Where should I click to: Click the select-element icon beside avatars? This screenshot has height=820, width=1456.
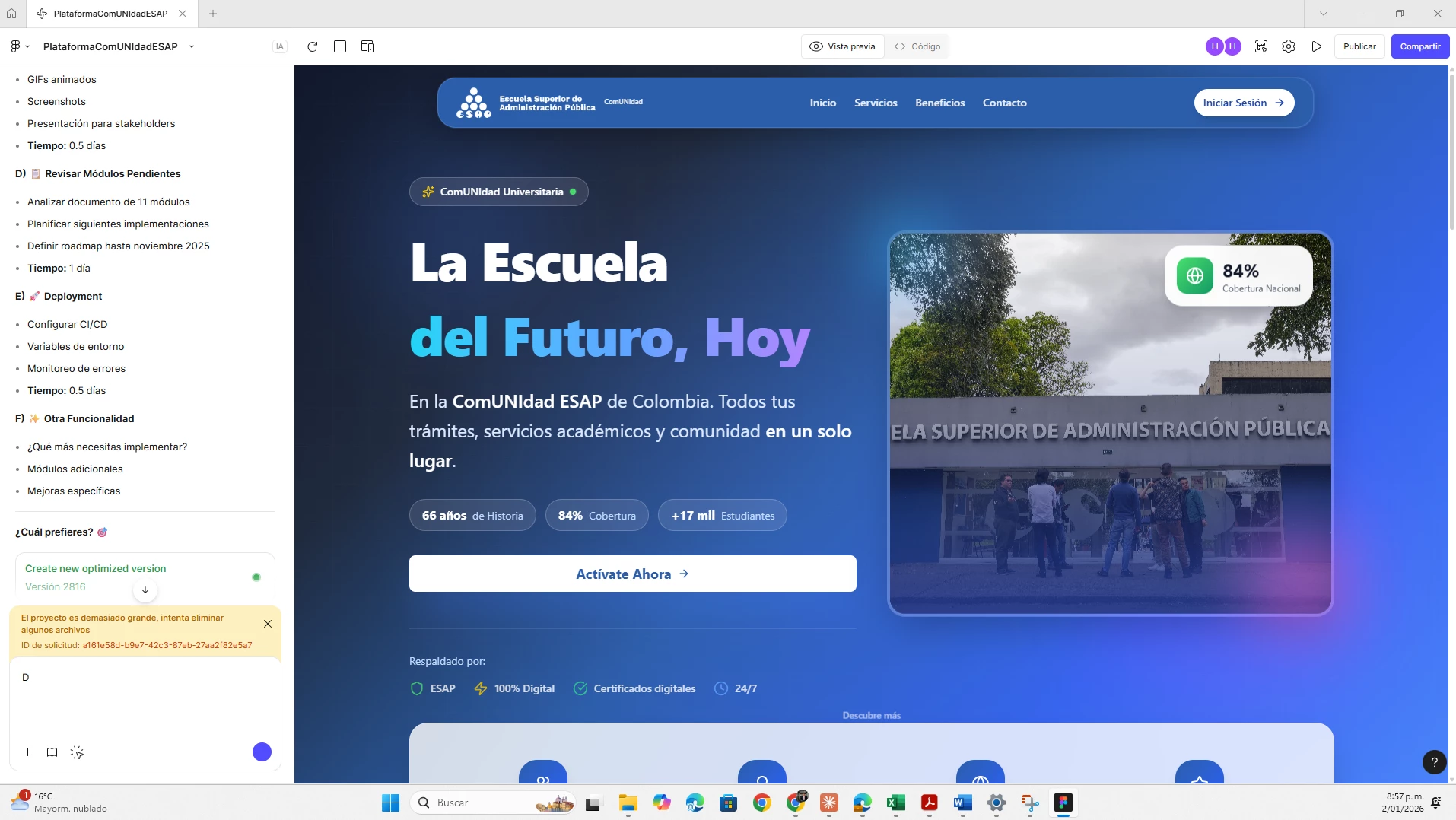(1261, 46)
